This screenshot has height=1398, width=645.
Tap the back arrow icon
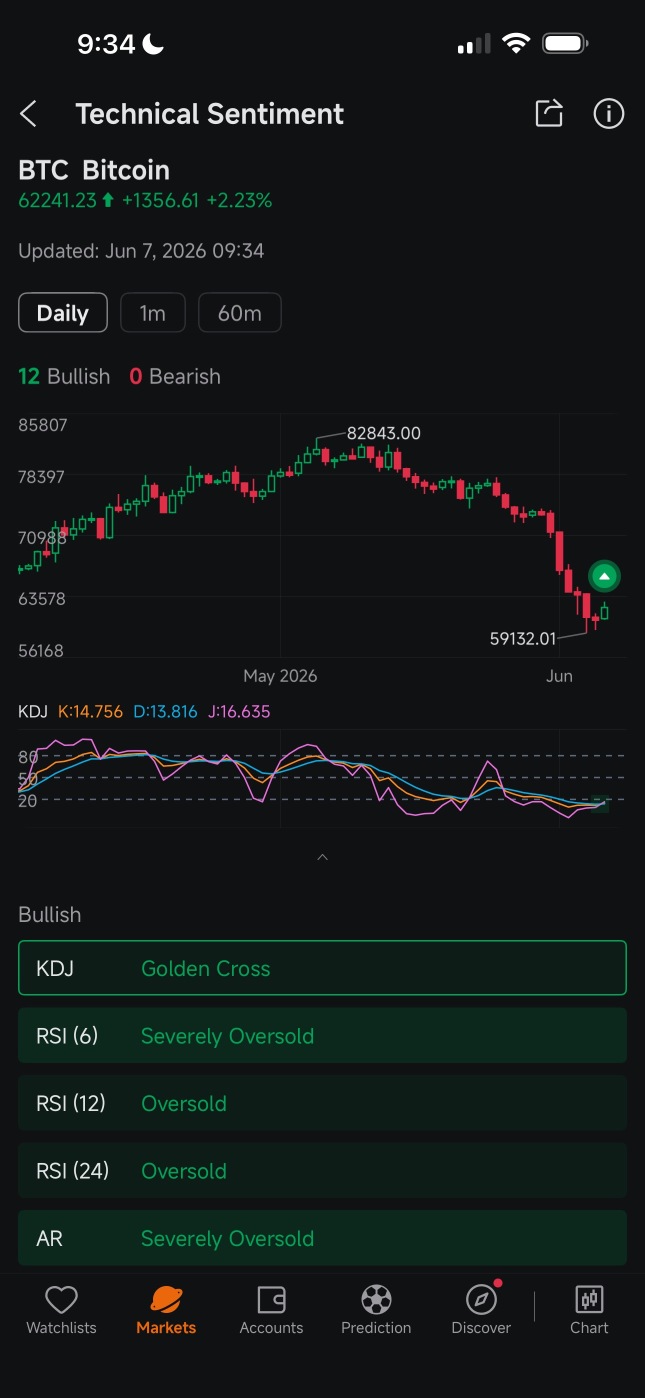28,114
